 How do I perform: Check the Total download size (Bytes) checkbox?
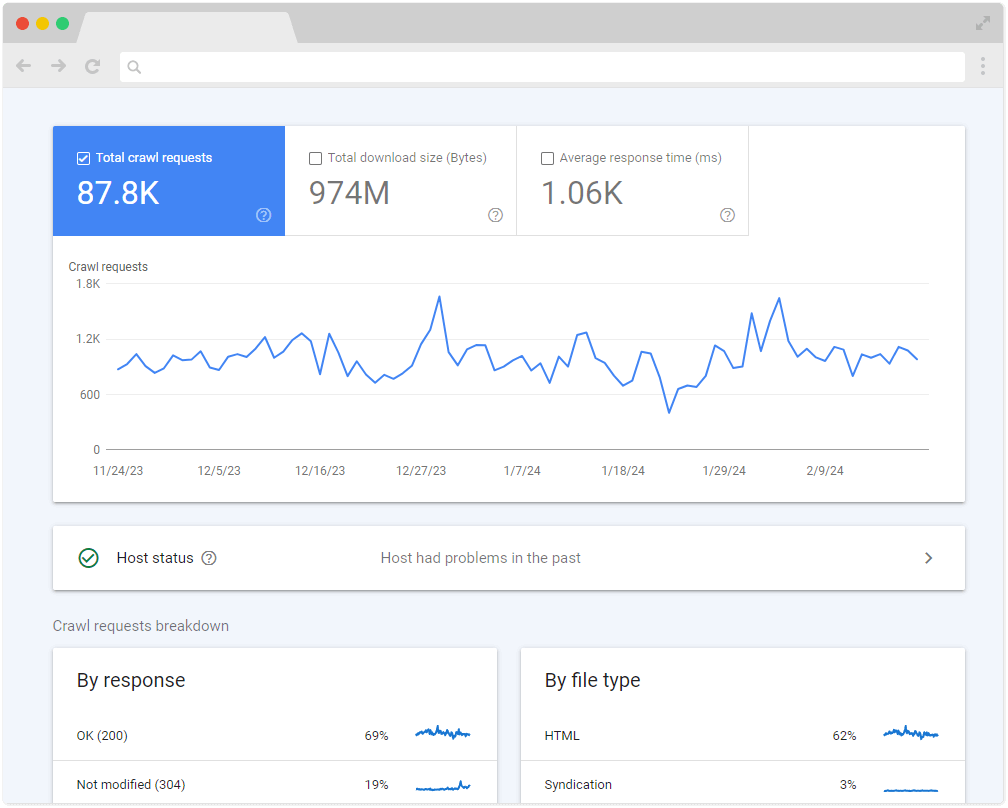click(316, 158)
